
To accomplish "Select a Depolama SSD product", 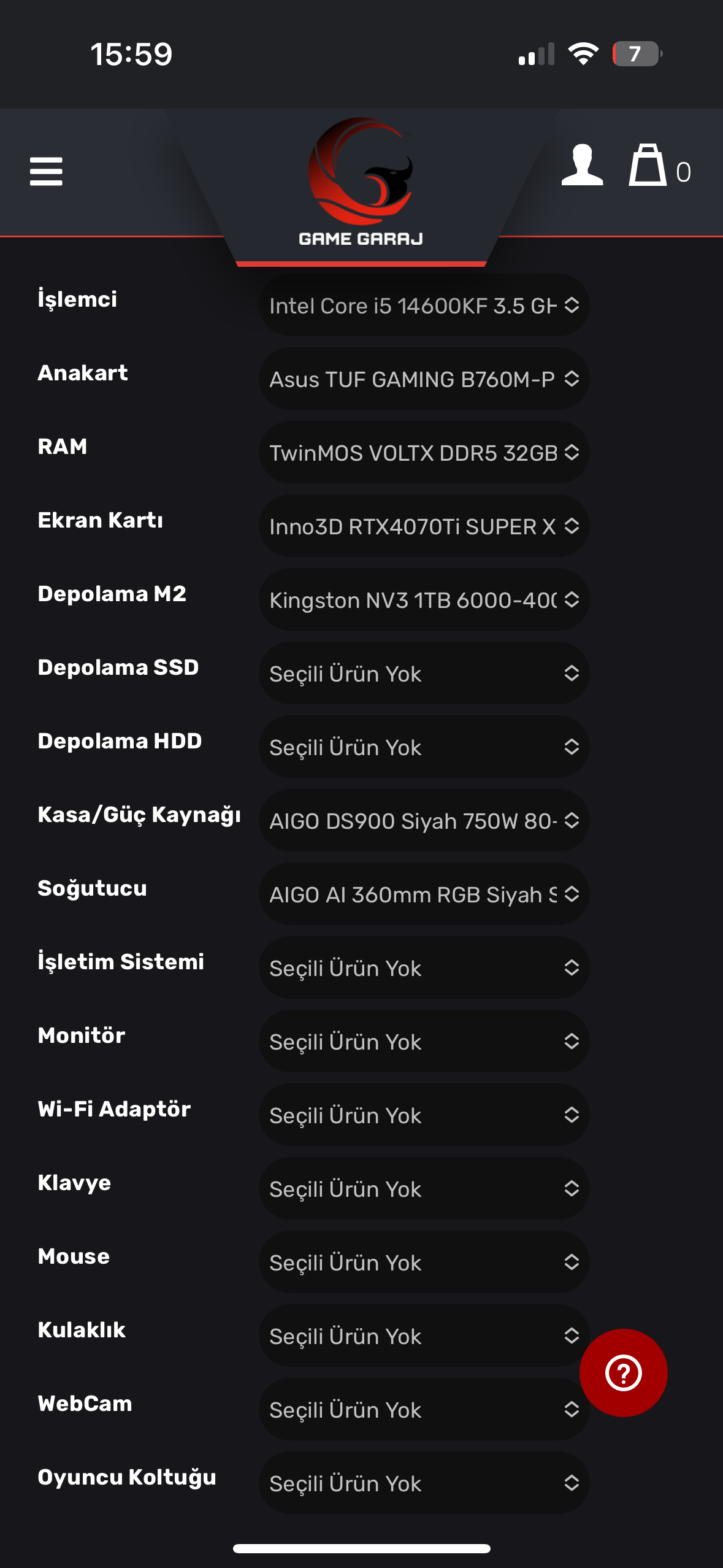I will [424, 674].
